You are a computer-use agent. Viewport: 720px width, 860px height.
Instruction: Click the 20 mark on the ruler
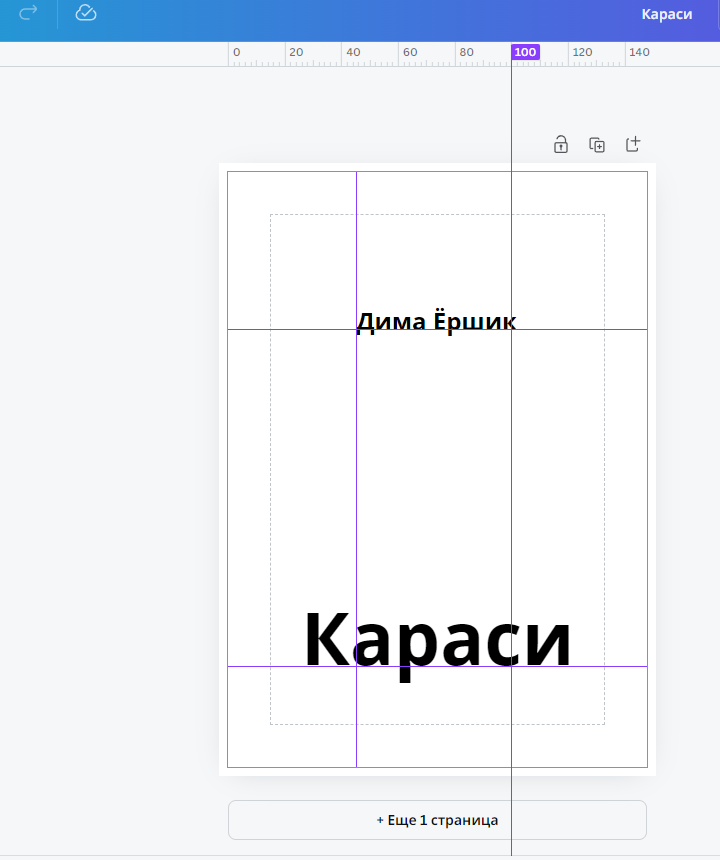coord(296,52)
